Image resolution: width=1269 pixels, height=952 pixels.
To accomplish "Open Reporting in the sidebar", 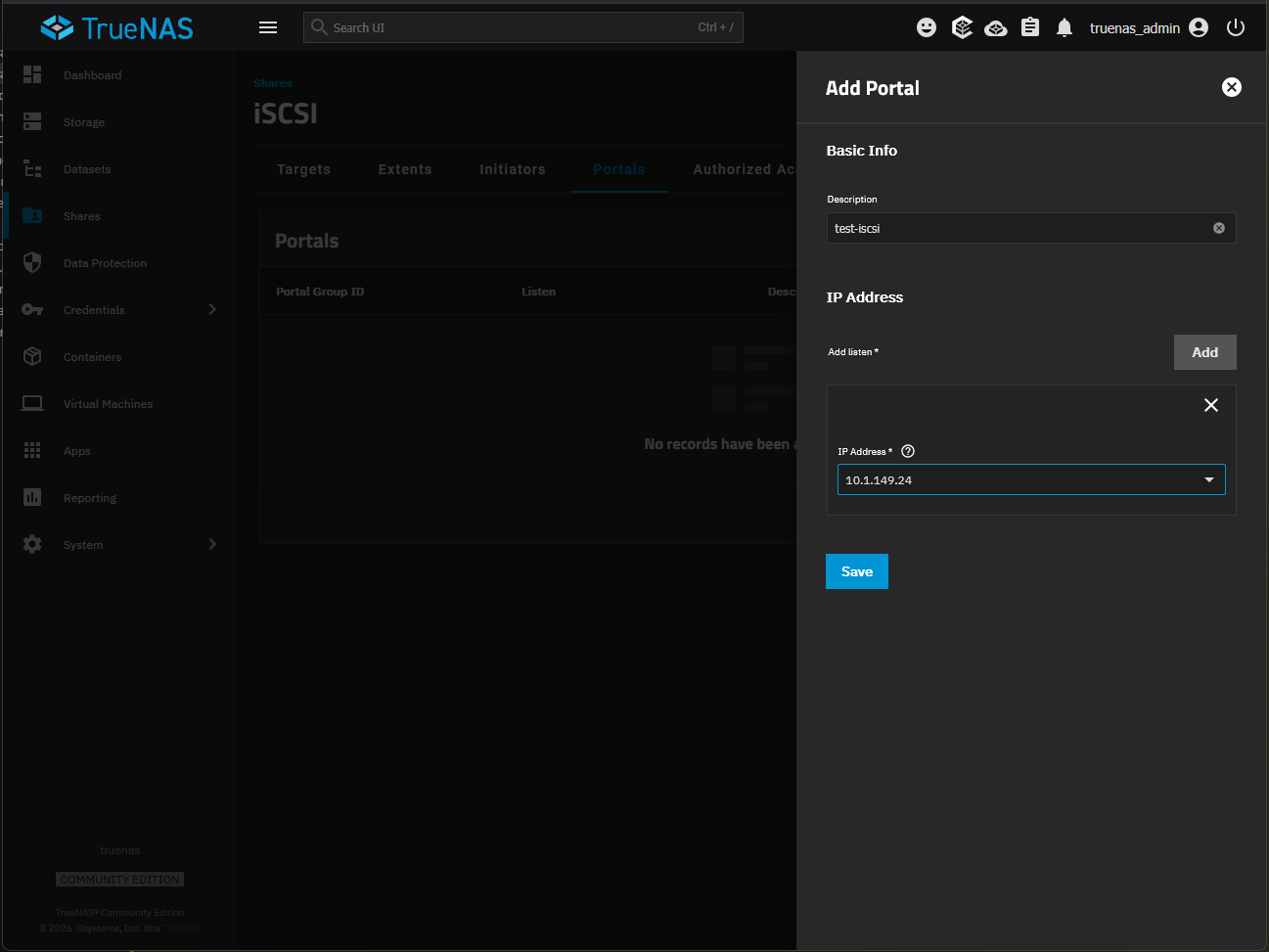I will coord(90,498).
